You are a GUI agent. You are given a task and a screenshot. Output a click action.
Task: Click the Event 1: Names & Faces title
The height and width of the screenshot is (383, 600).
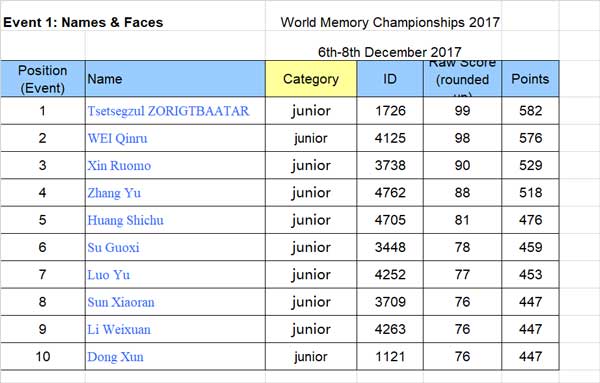click(83, 22)
